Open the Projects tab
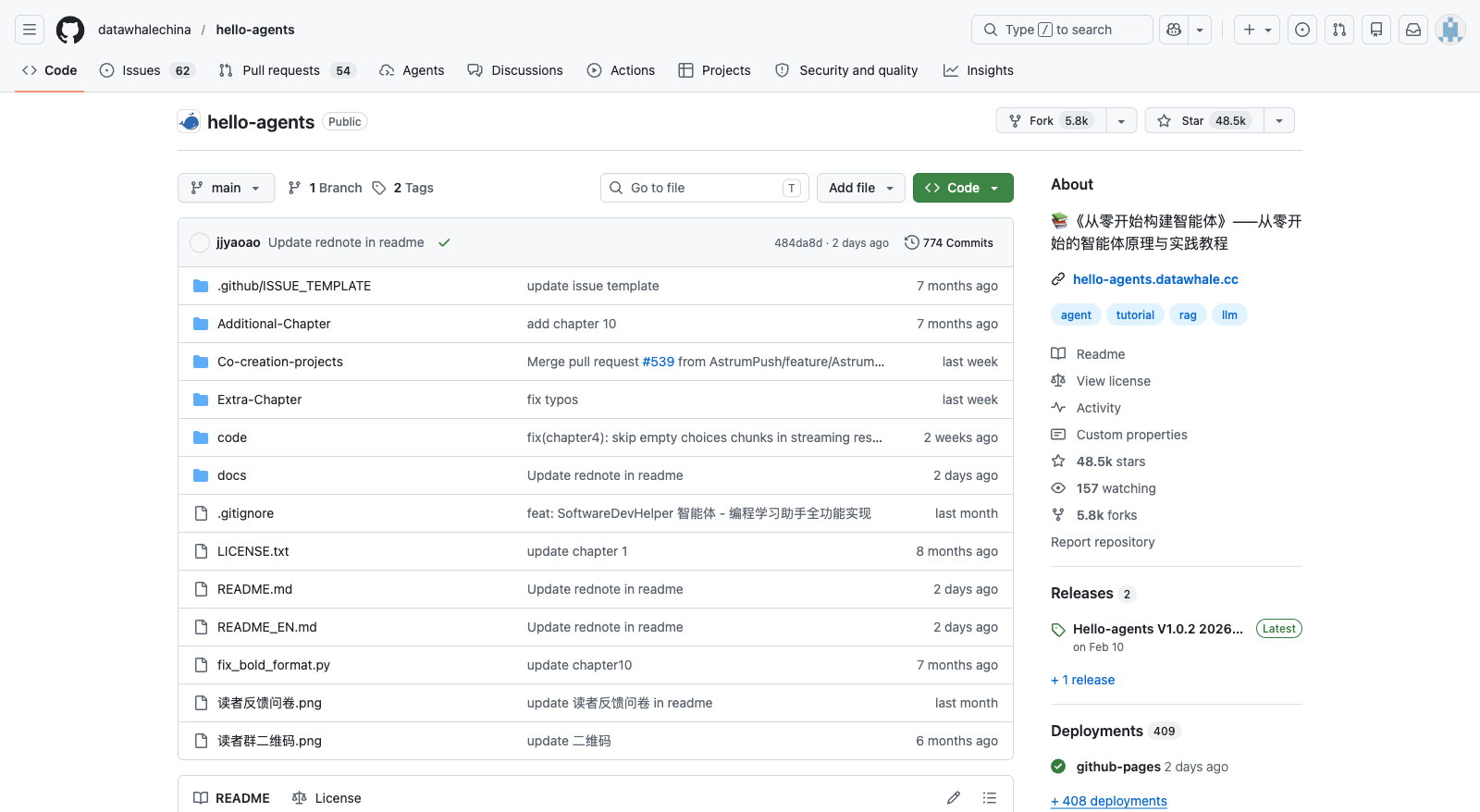This screenshot has height=812, width=1480. pos(714,70)
